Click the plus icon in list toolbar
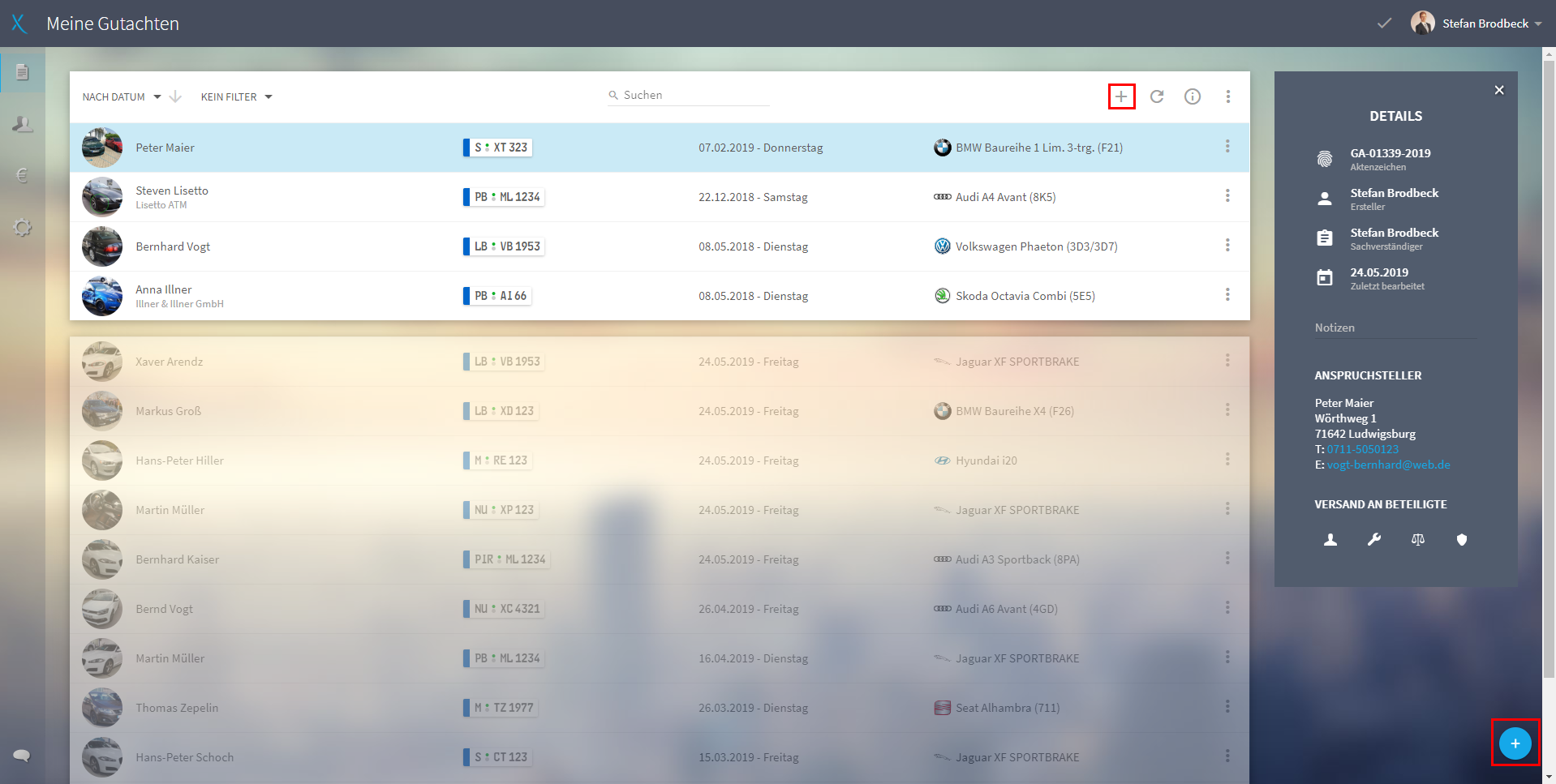 pos(1121,96)
